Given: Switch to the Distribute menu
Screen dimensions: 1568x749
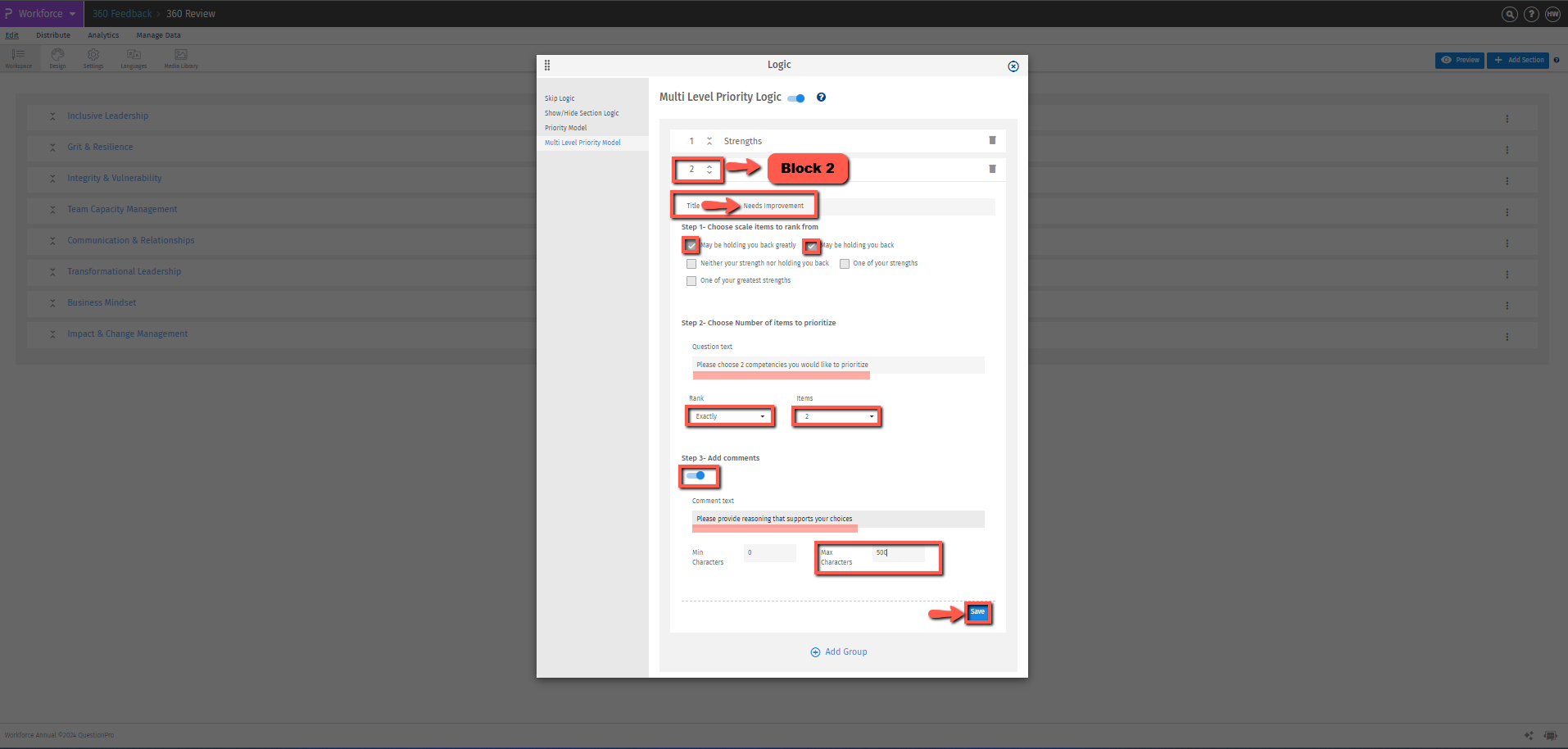Looking at the screenshot, I should 52,35.
